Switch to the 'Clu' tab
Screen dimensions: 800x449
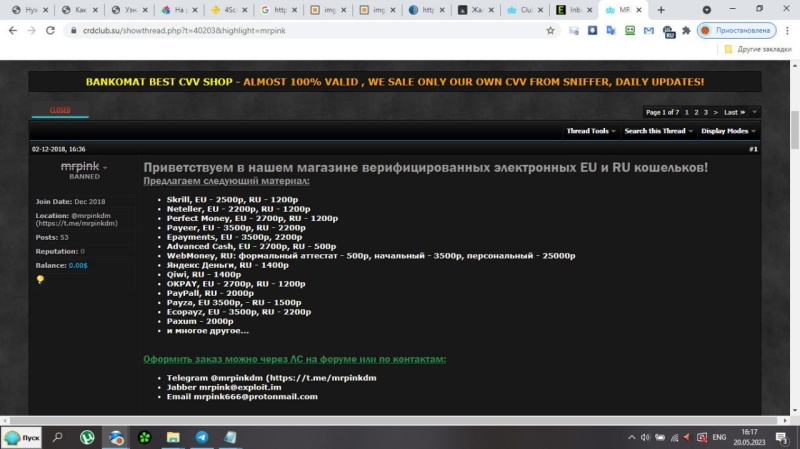526,10
